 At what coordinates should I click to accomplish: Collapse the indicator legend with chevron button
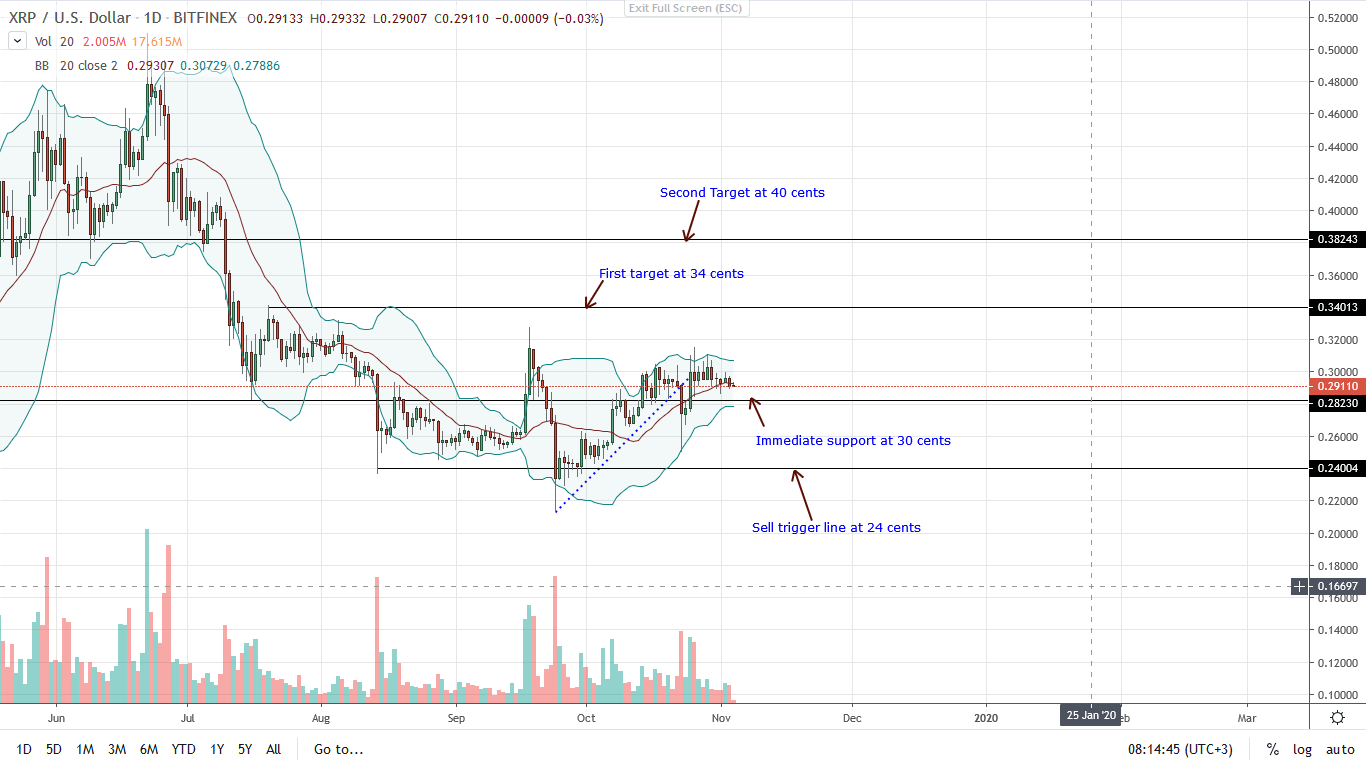(17, 42)
